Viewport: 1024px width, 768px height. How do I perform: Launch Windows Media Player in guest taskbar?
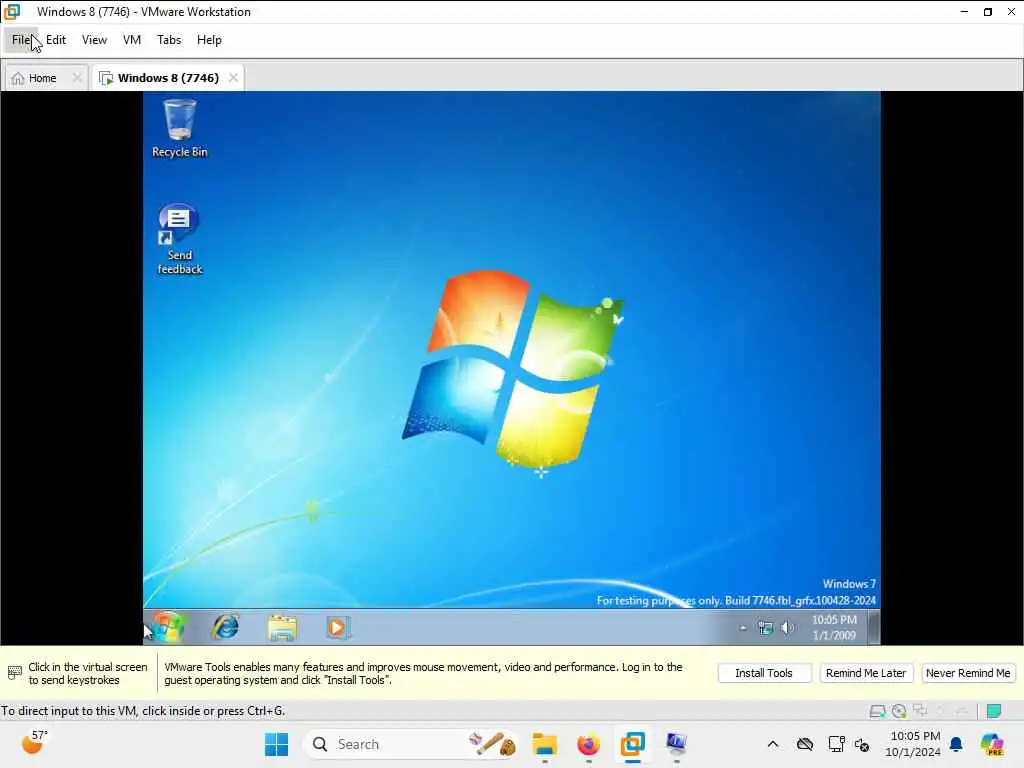[338, 628]
